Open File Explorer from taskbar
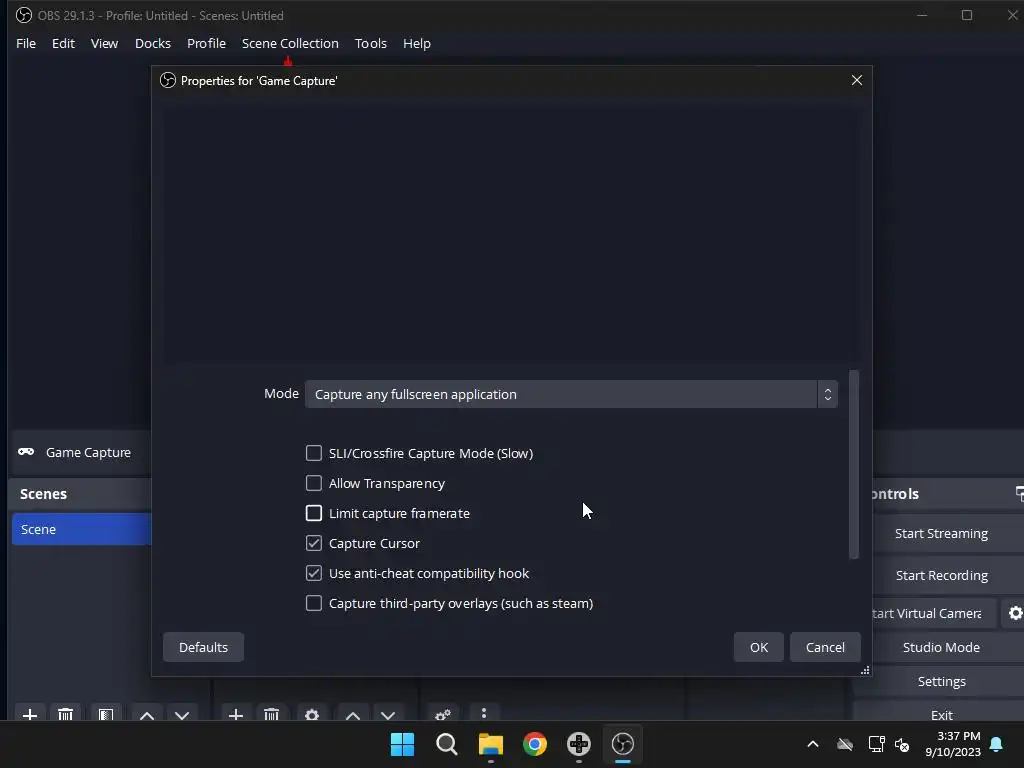Viewport: 1024px width, 768px height. [x=490, y=744]
